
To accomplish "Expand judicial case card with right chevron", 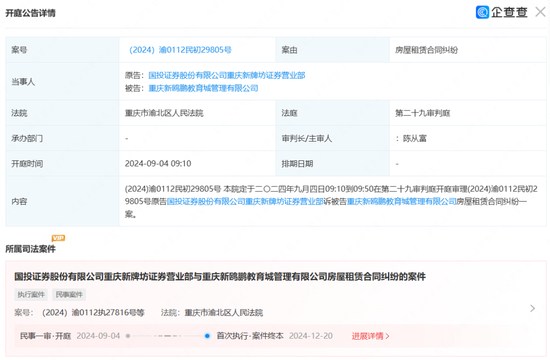I will 532,308.
